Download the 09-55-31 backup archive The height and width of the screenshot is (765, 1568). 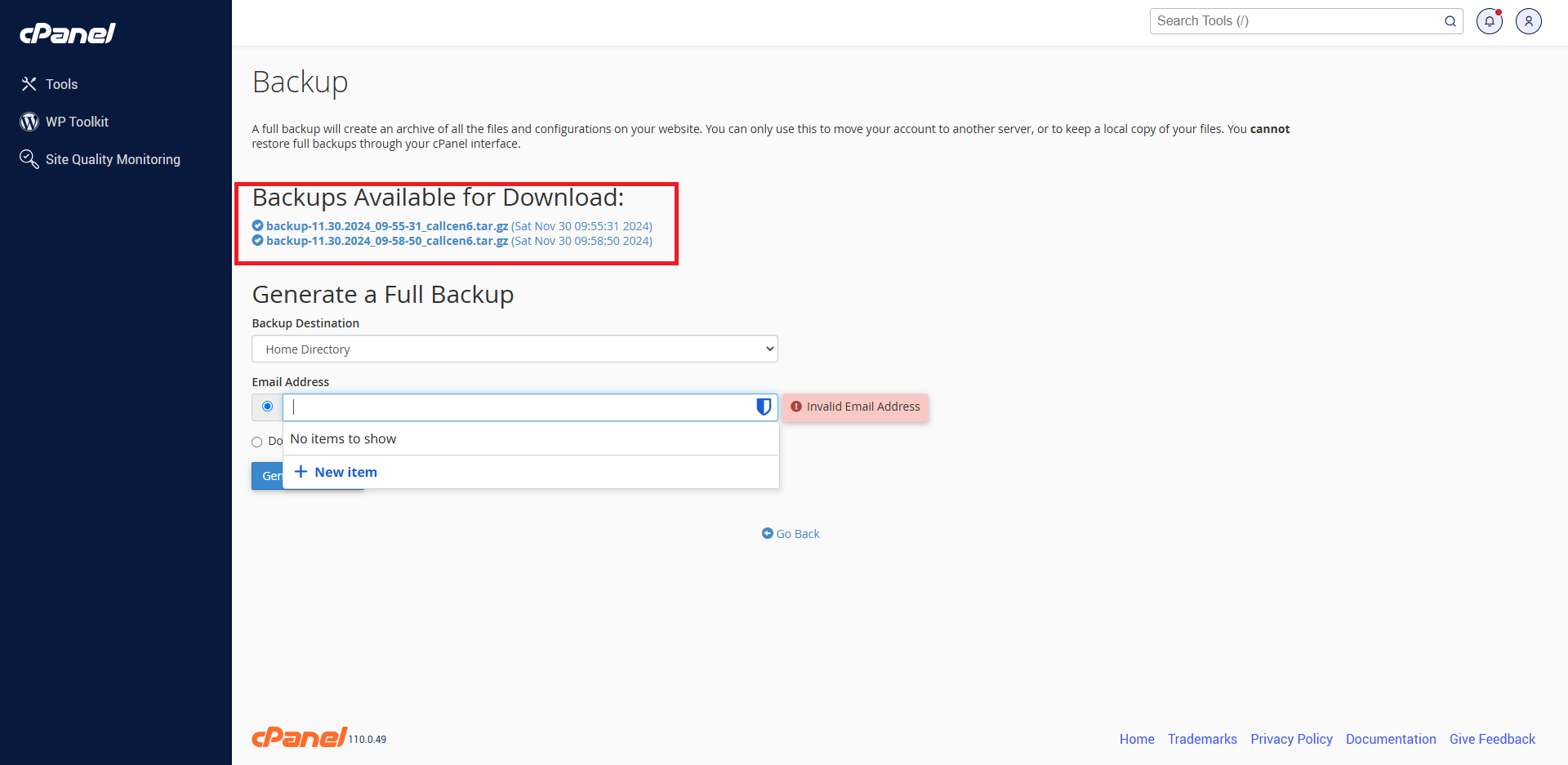pos(386,226)
